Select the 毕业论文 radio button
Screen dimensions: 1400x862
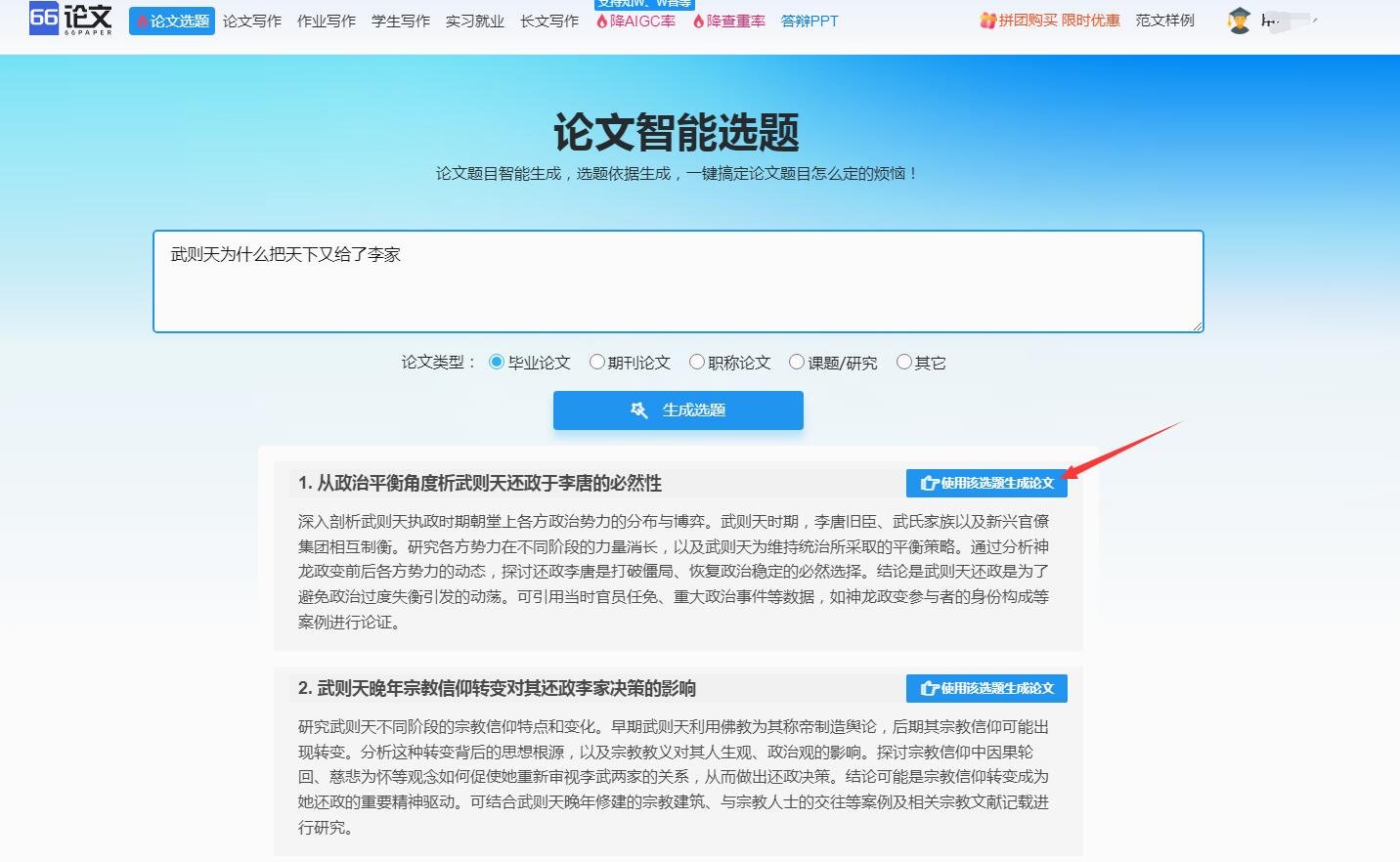pyautogui.click(x=497, y=363)
